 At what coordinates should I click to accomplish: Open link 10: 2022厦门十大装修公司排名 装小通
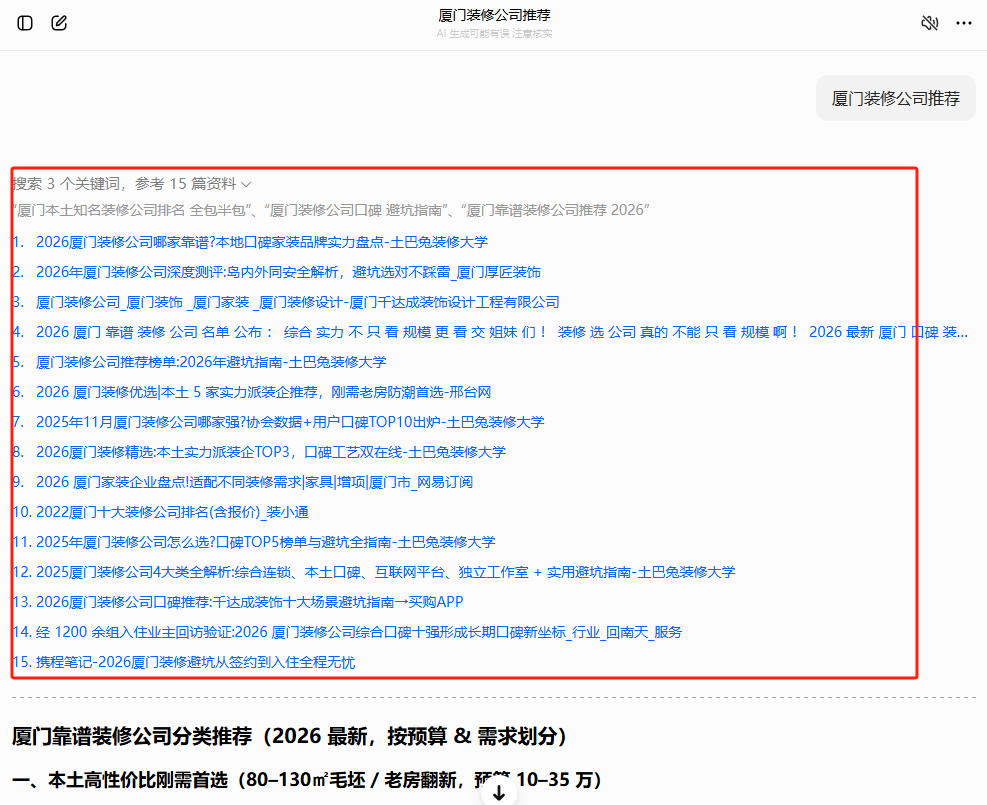coord(172,512)
